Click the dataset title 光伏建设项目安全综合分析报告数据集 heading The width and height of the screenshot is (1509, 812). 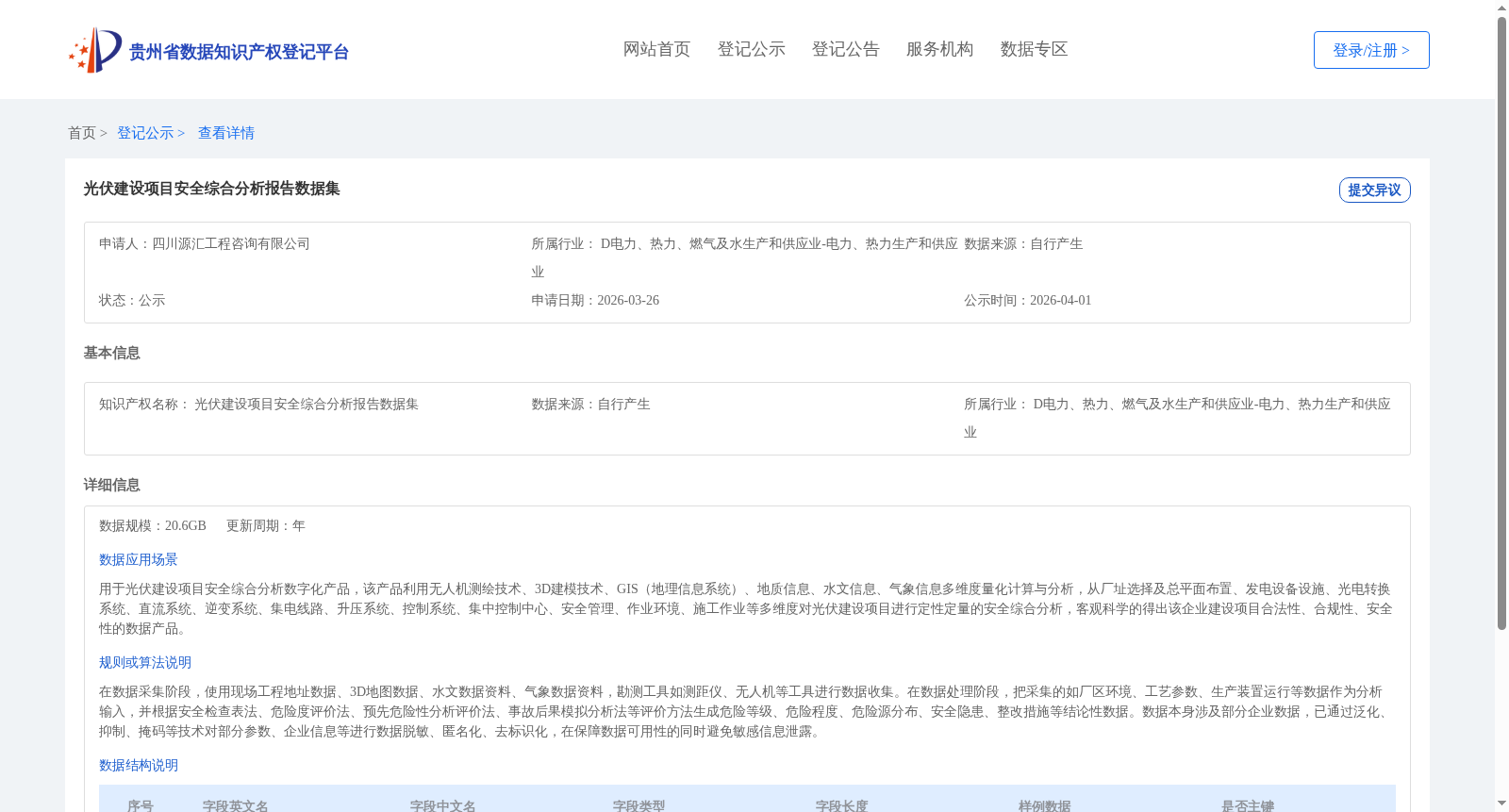tap(211, 189)
